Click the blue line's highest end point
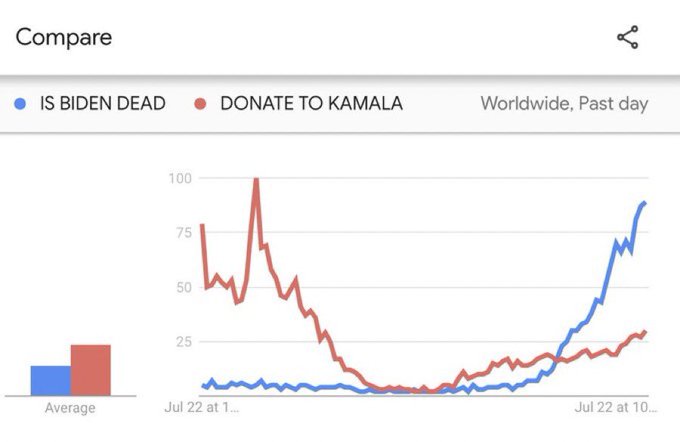The width and height of the screenshot is (680, 442). [645, 202]
